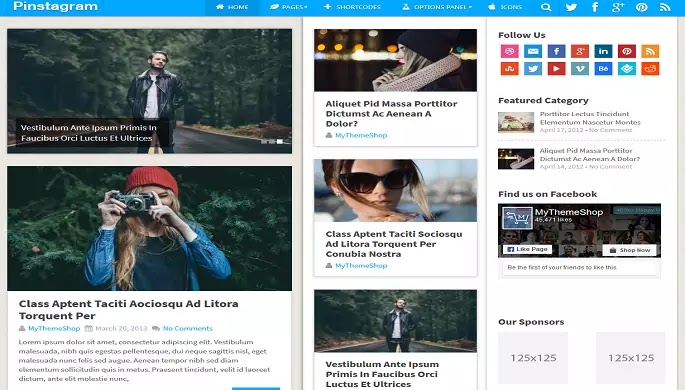Viewport: 685px width, 390px height.
Task: Click the MyThemeShop cart logo in Facebook widget
Action: coord(517,218)
